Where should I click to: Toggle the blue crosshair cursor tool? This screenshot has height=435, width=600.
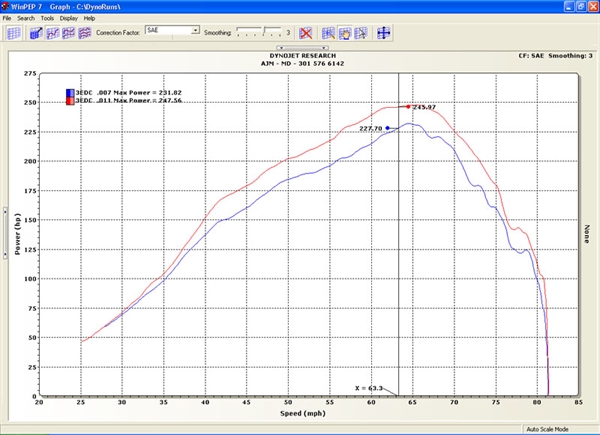383,32
